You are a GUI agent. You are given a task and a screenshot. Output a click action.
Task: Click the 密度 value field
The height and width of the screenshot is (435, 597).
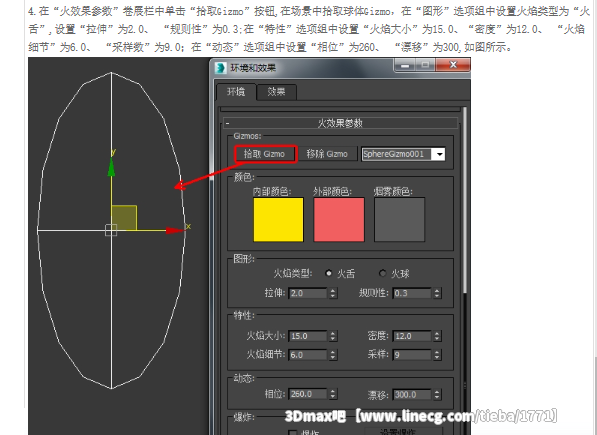pyautogui.click(x=412, y=336)
